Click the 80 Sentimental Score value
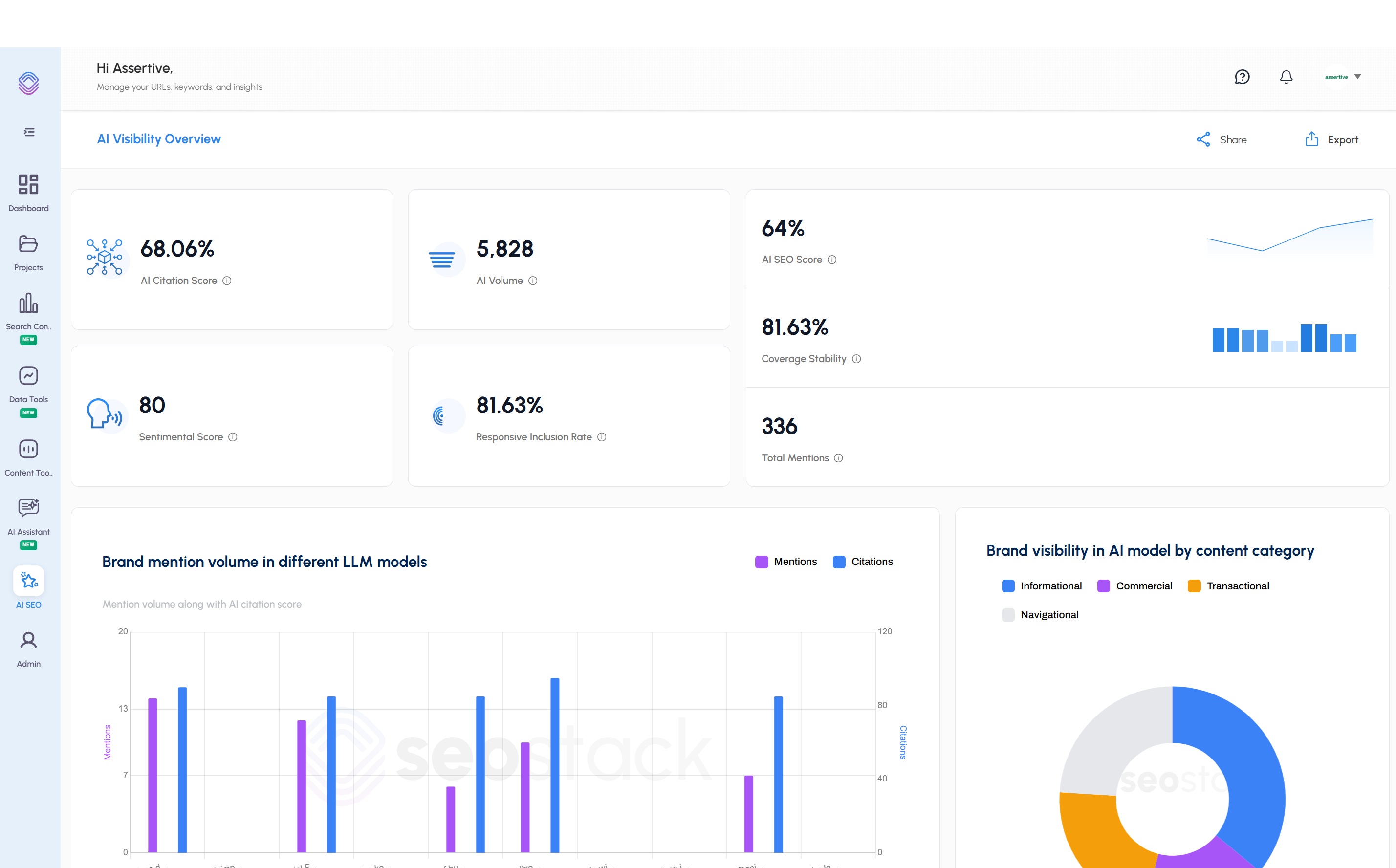This screenshot has width=1396, height=868. pos(152,405)
